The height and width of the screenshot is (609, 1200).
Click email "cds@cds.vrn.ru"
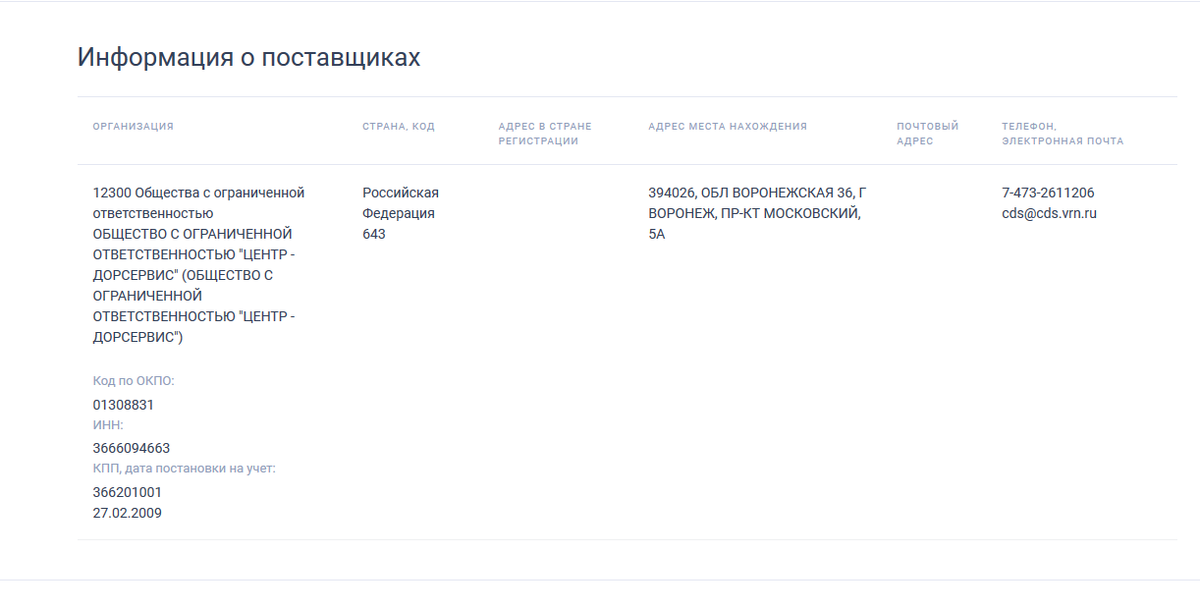tap(1050, 213)
